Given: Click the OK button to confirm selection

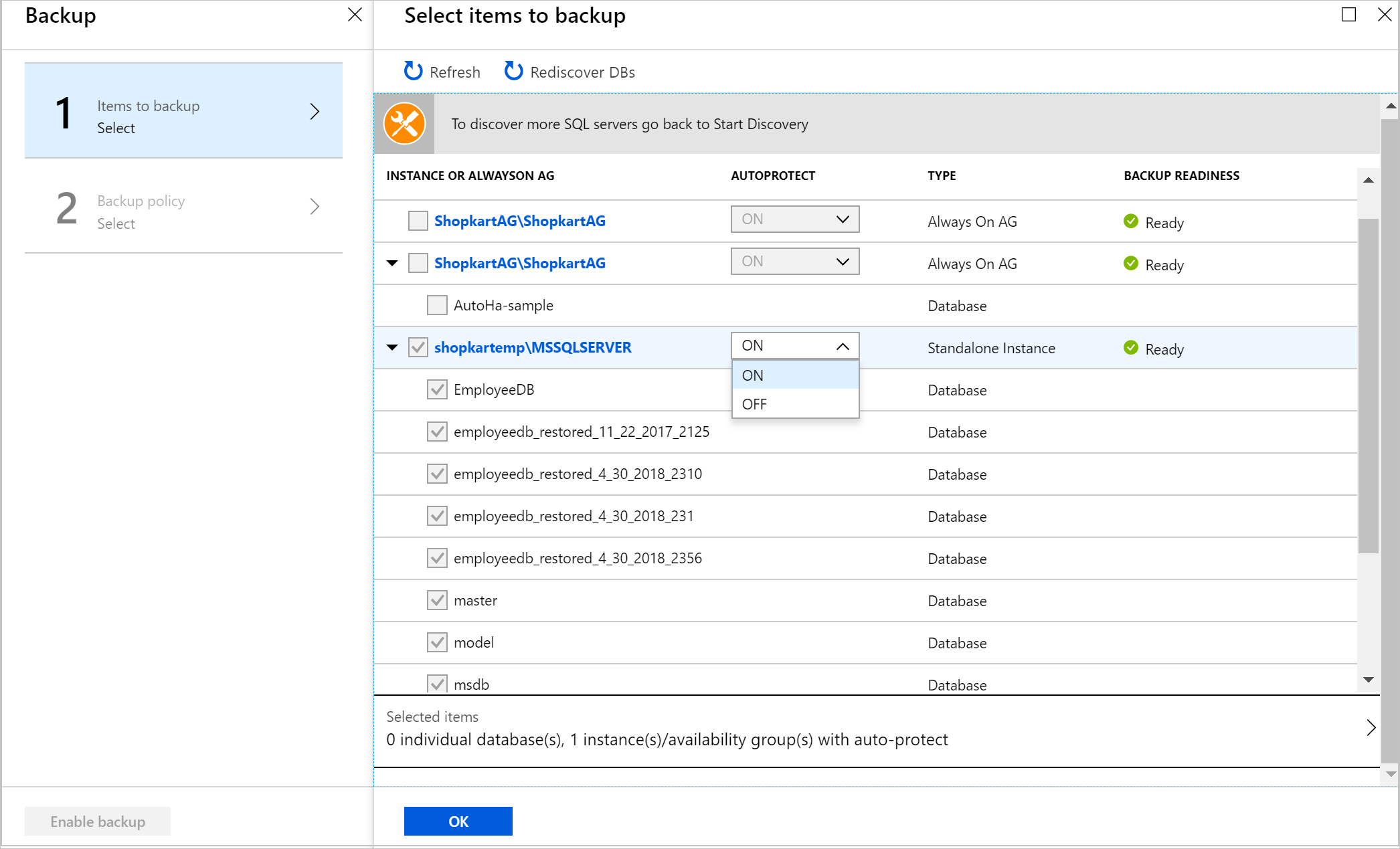Looking at the screenshot, I should click(458, 821).
